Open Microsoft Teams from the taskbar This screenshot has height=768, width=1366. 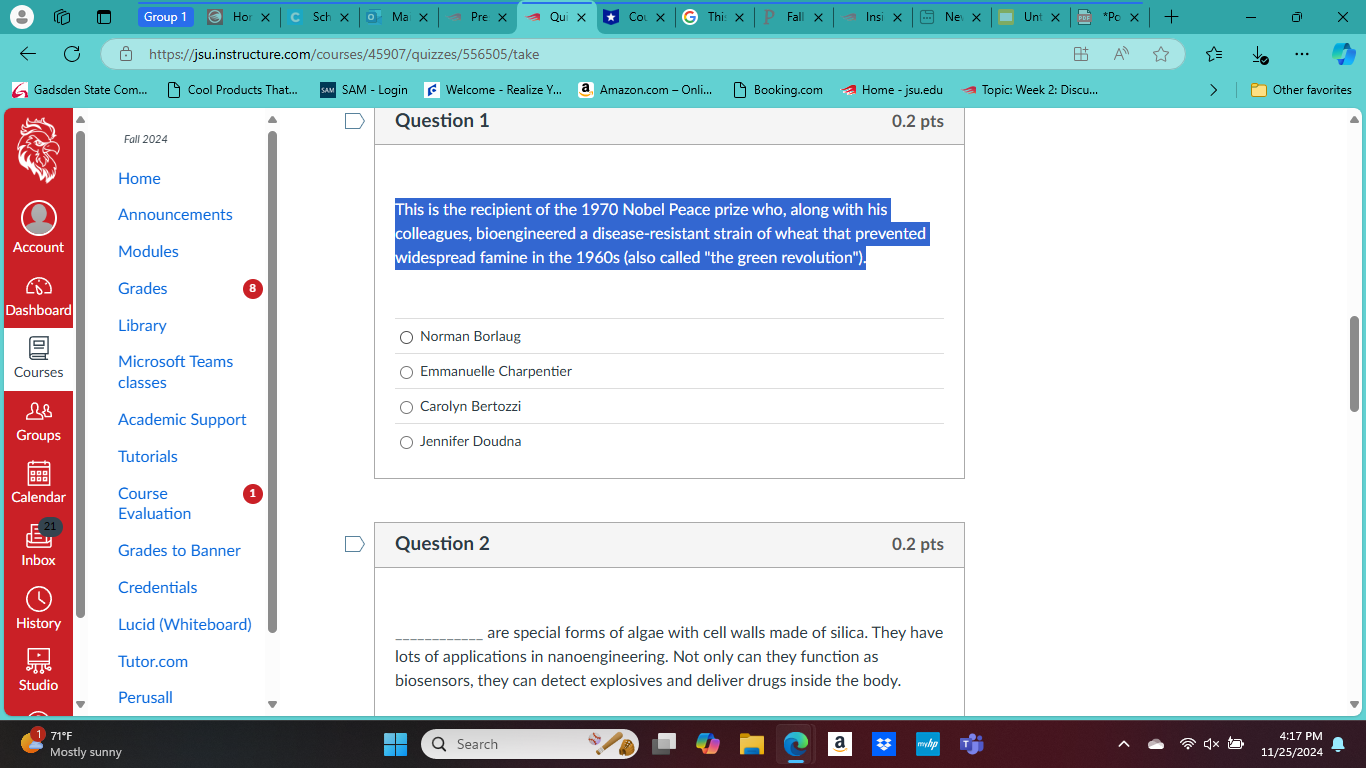click(971, 744)
